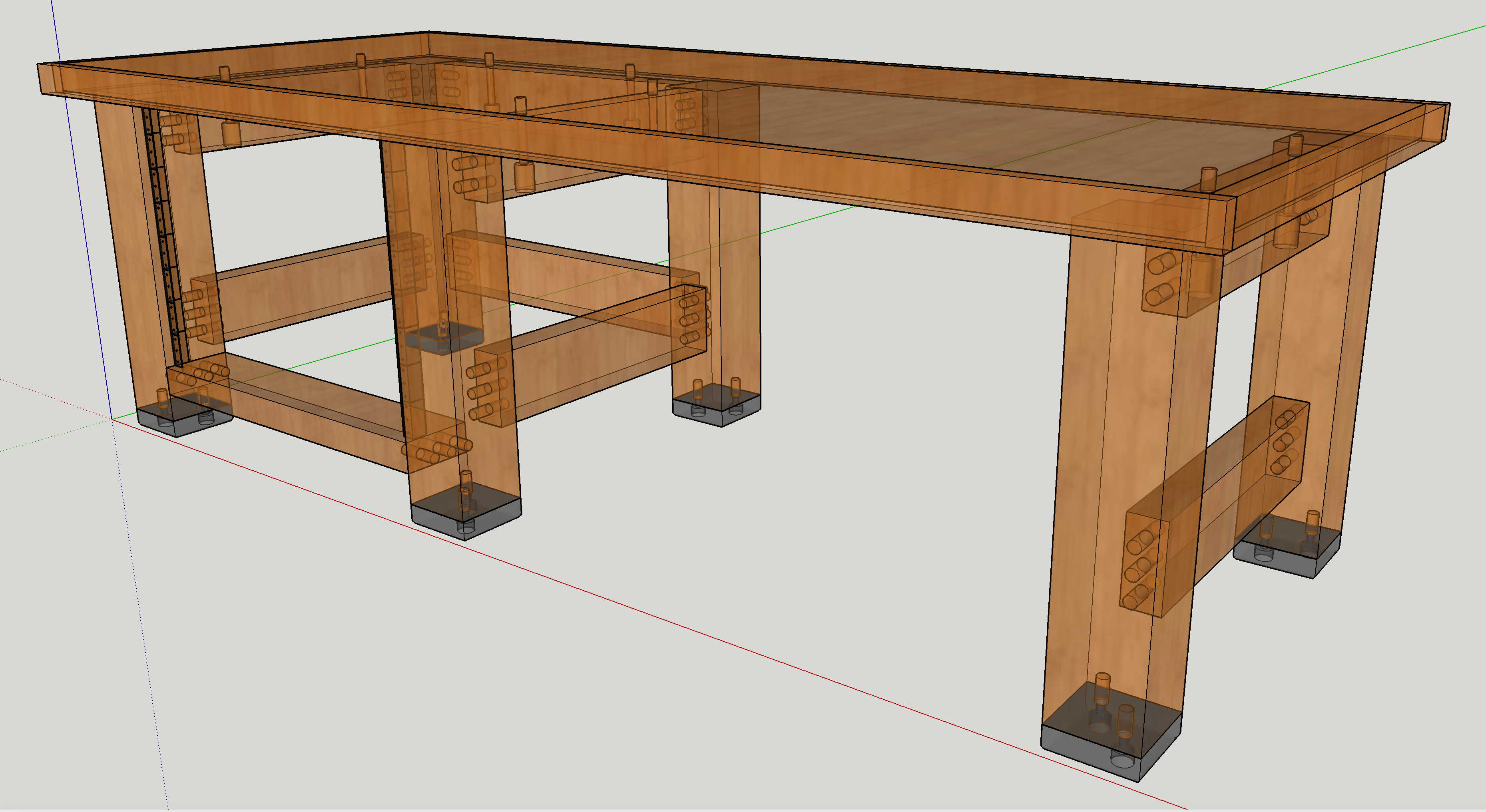Image resolution: width=1486 pixels, height=812 pixels.
Task: Pick the gray foot pad under the nearest right leg
Action: (x=1111, y=731)
